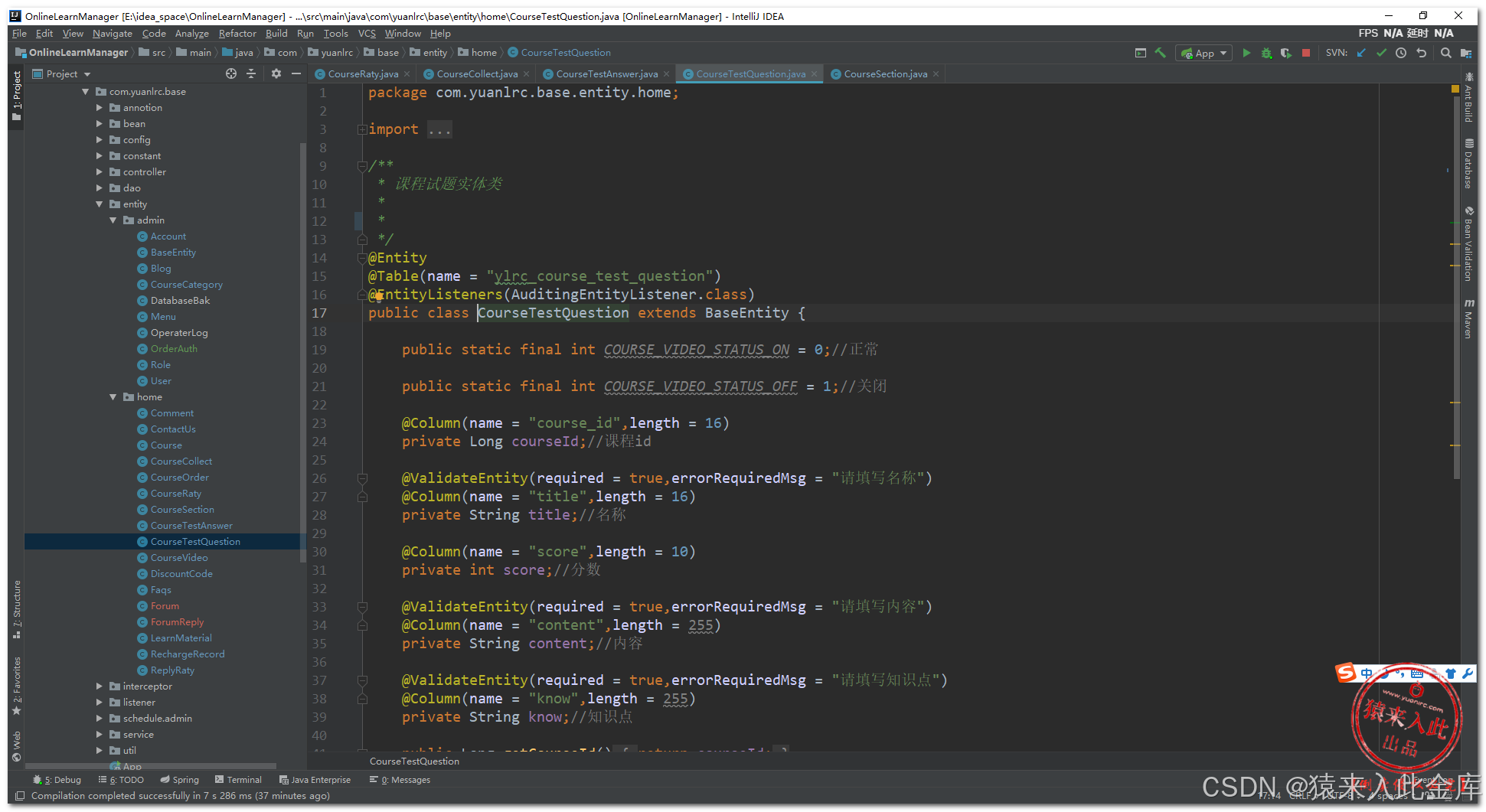Toggle the tool window bars in the bottom corner
The image size is (1486, 812).
(20, 796)
